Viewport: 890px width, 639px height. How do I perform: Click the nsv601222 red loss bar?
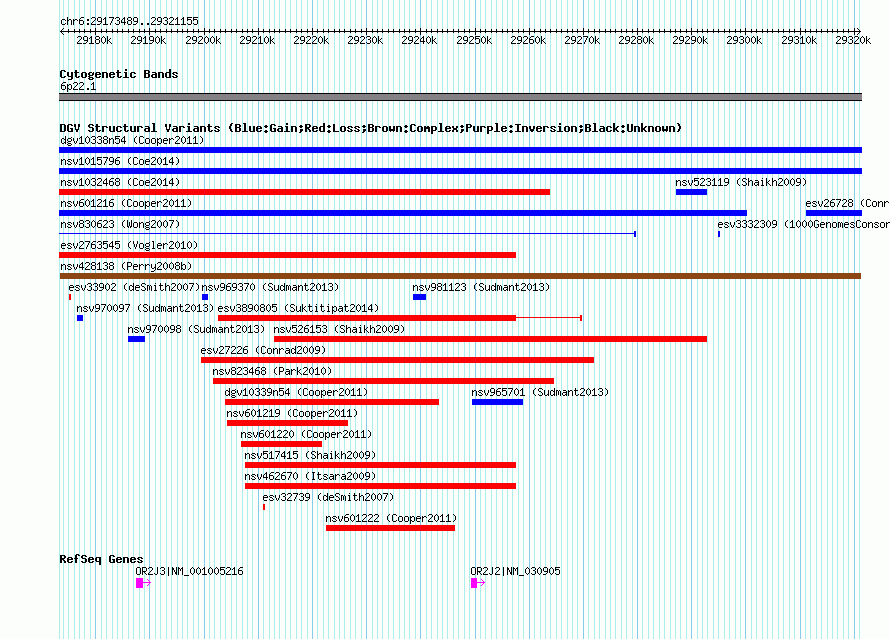tap(391, 528)
